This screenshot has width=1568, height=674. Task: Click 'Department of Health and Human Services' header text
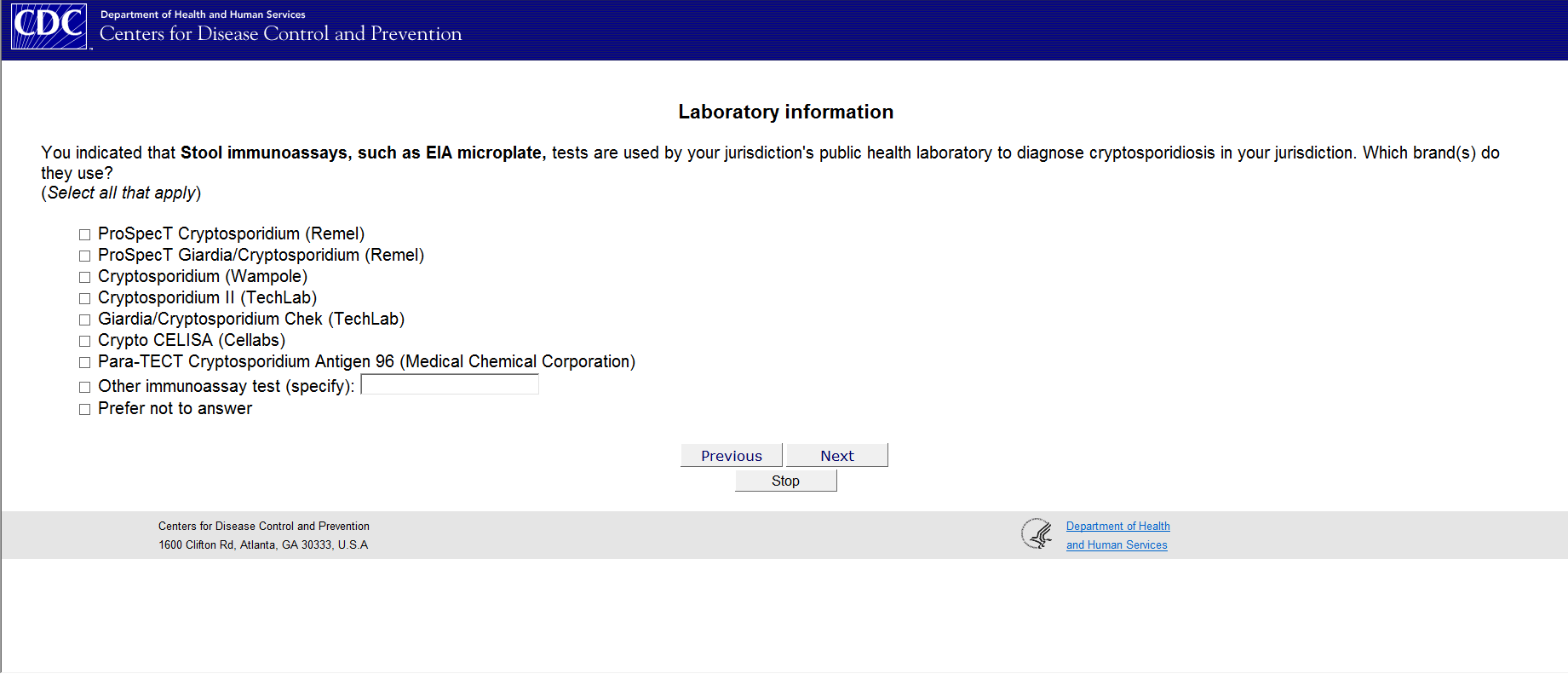pyautogui.click(x=203, y=14)
